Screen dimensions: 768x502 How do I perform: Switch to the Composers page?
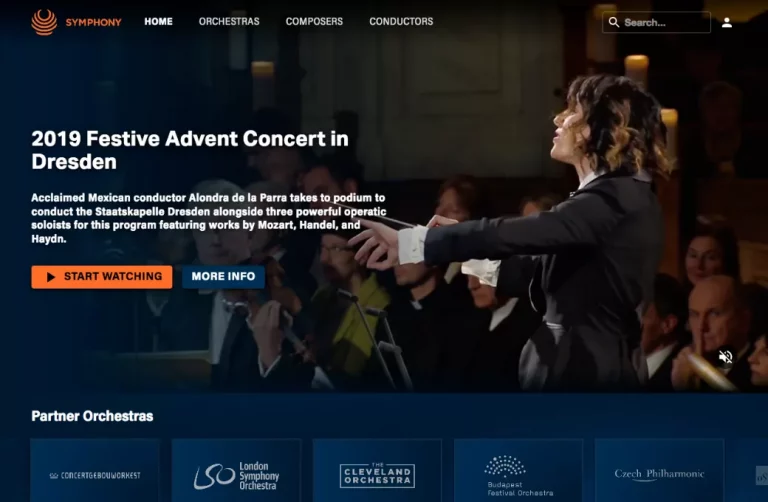click(x=314, y=22)
